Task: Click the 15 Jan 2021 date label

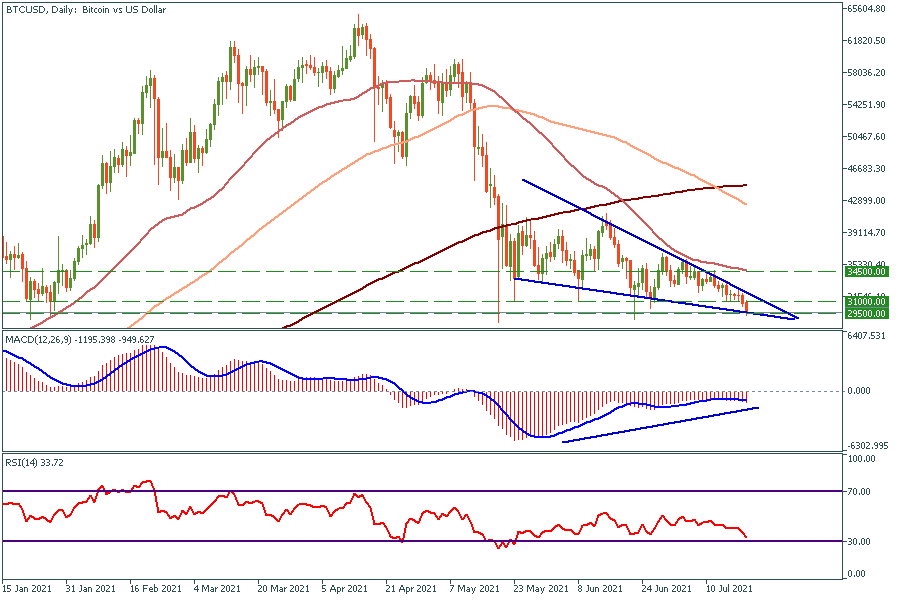Action: tap(26, 589)
